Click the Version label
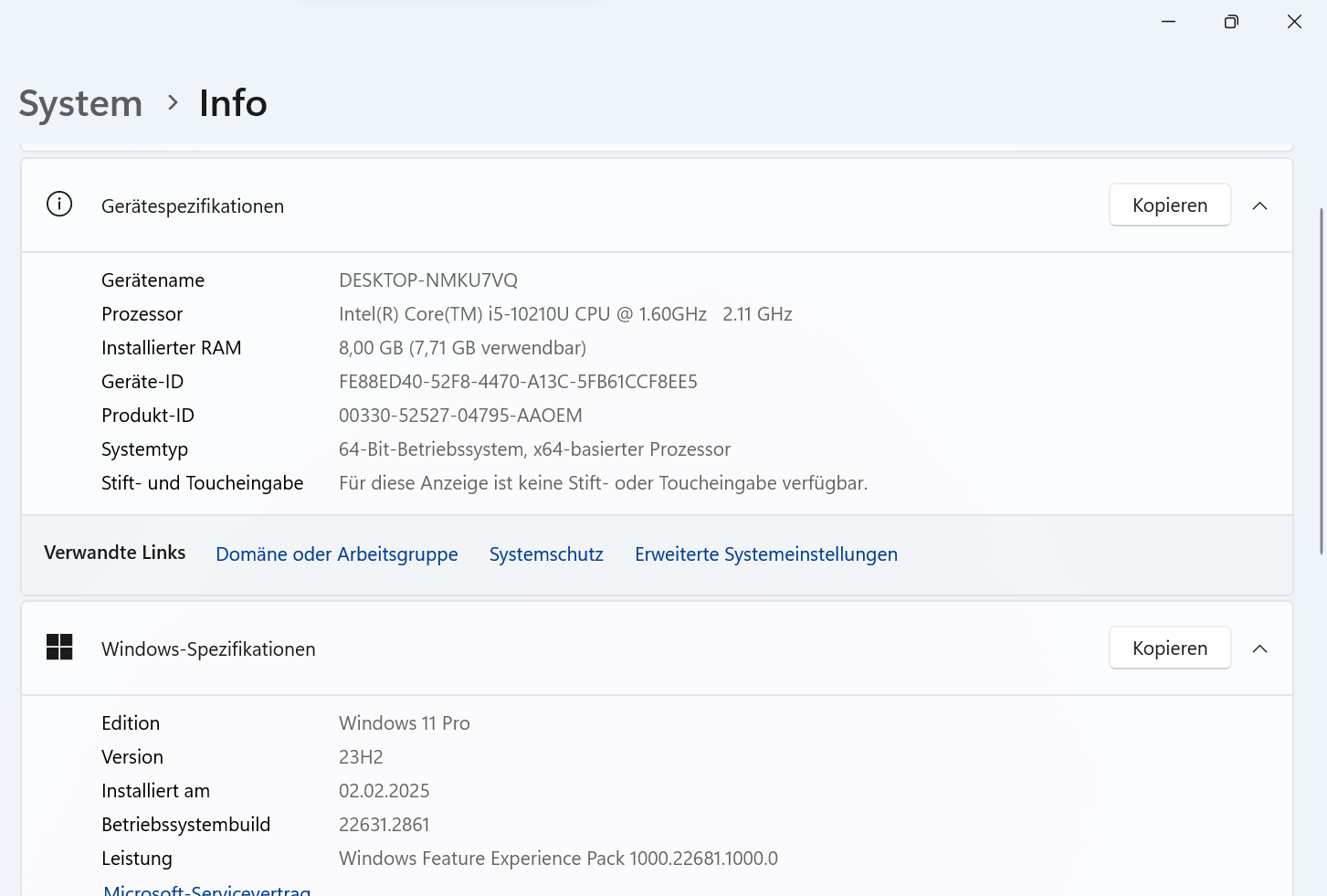This screenshot has height=896, width=1327. (132, 757)
